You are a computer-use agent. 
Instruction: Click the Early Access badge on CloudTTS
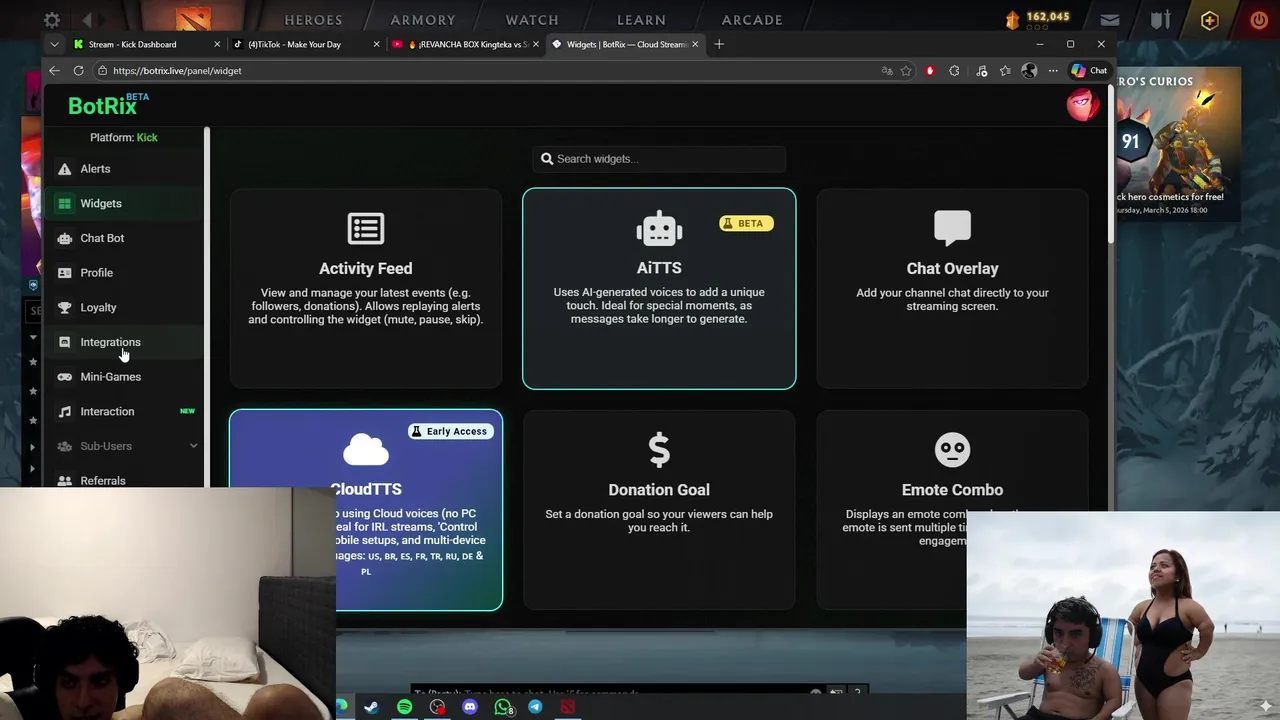tap(450, 431)
